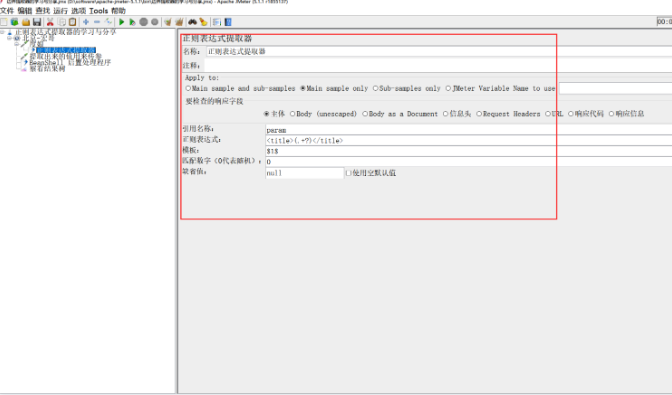Viewport: 672px width, 395px height.
Task: Click the JMeter variable name text box
Action: tap(615, 88)
